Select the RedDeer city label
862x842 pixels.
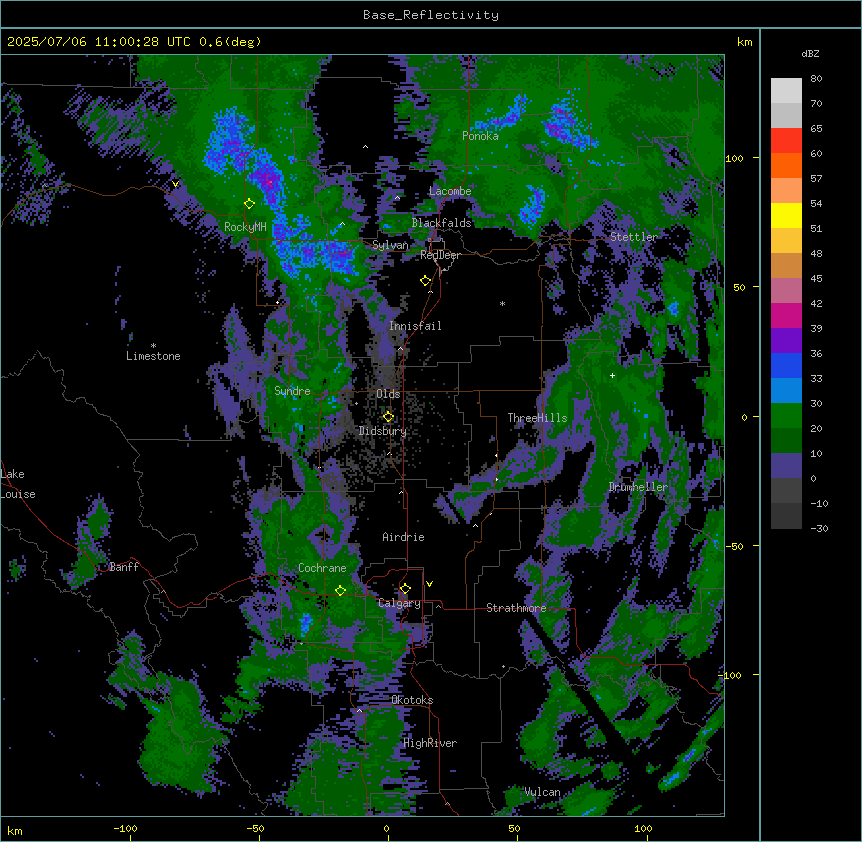point(440,255)
